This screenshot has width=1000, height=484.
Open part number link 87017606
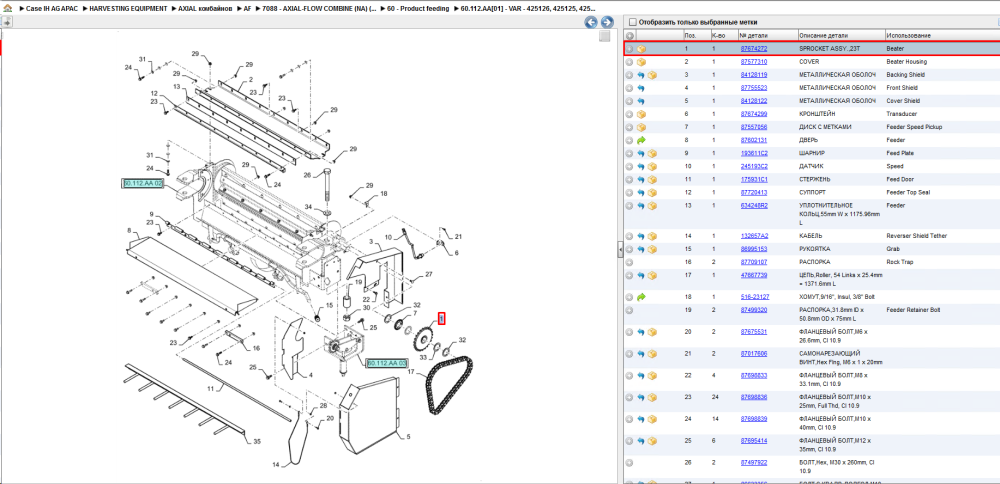(754, 353)
